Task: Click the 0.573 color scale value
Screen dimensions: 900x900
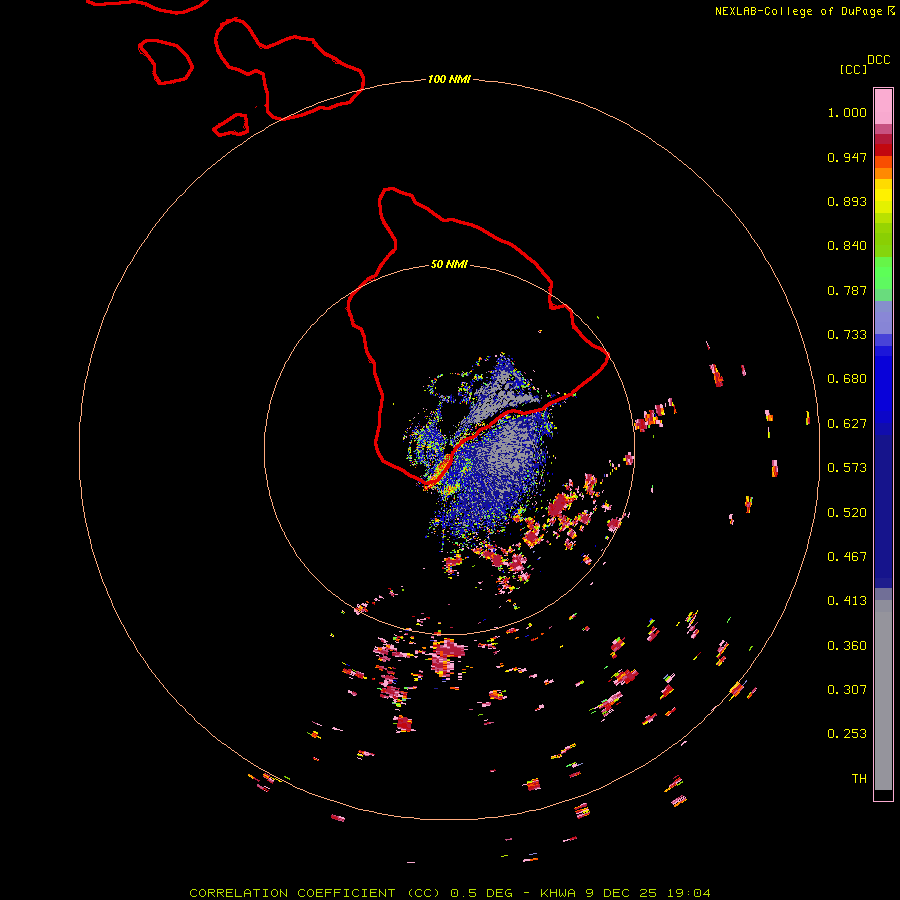Action: tap(847, 468)
